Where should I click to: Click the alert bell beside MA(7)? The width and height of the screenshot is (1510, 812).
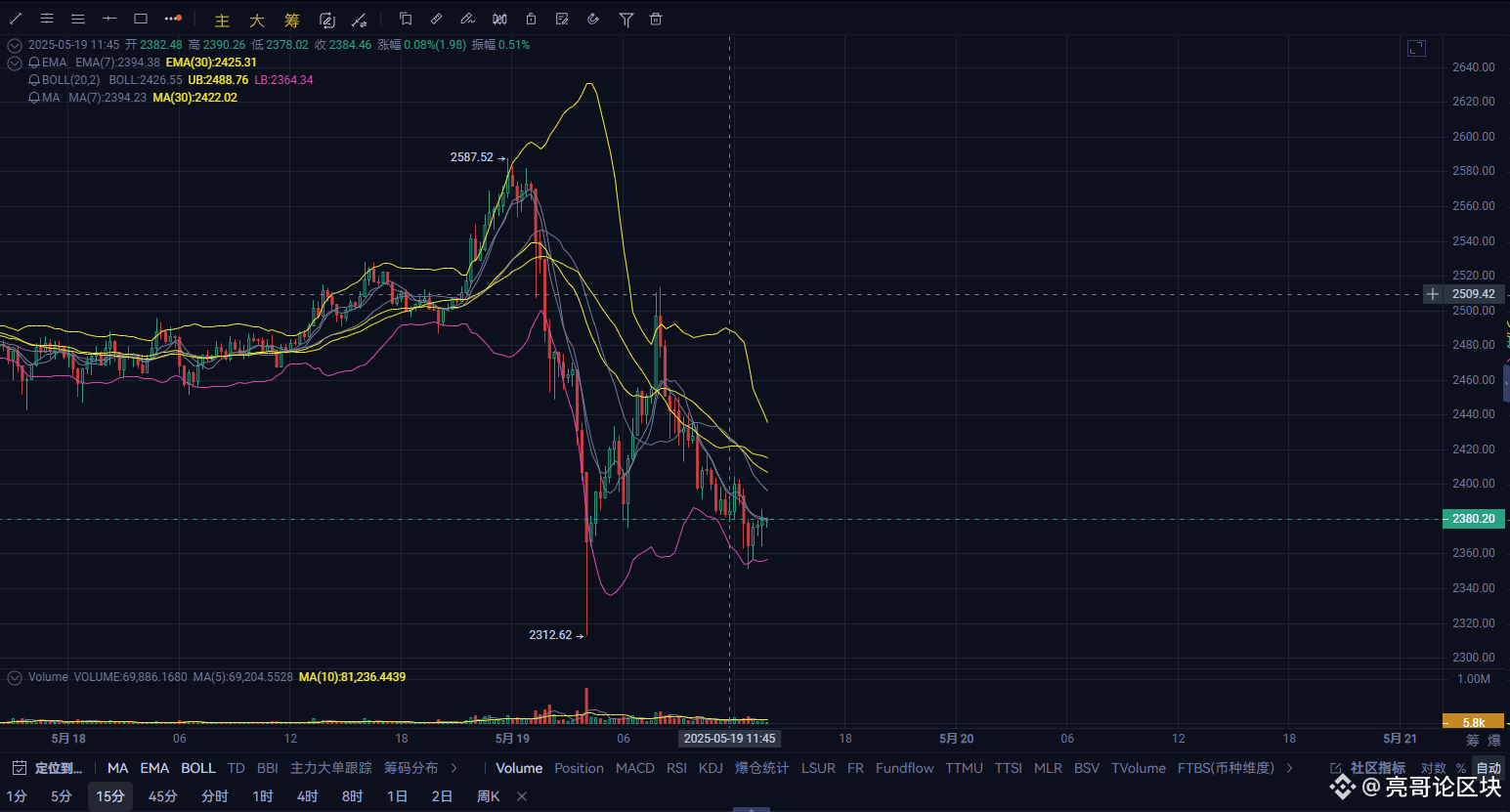[34, 98]
